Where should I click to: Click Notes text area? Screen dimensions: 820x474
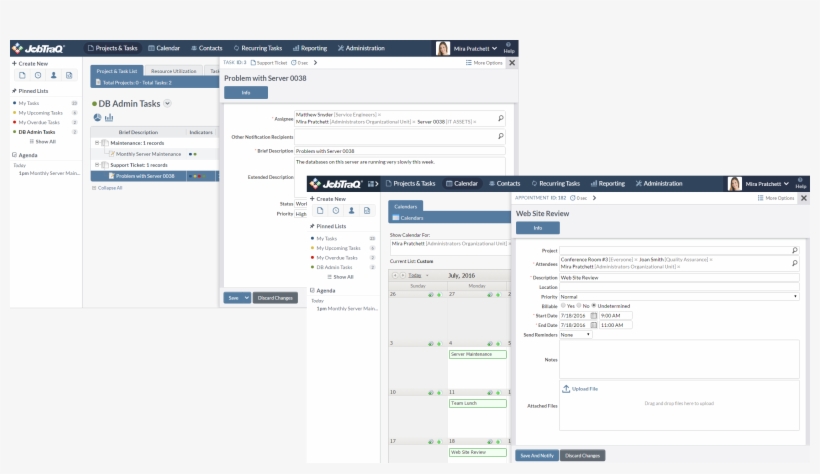tap(679, 359)
